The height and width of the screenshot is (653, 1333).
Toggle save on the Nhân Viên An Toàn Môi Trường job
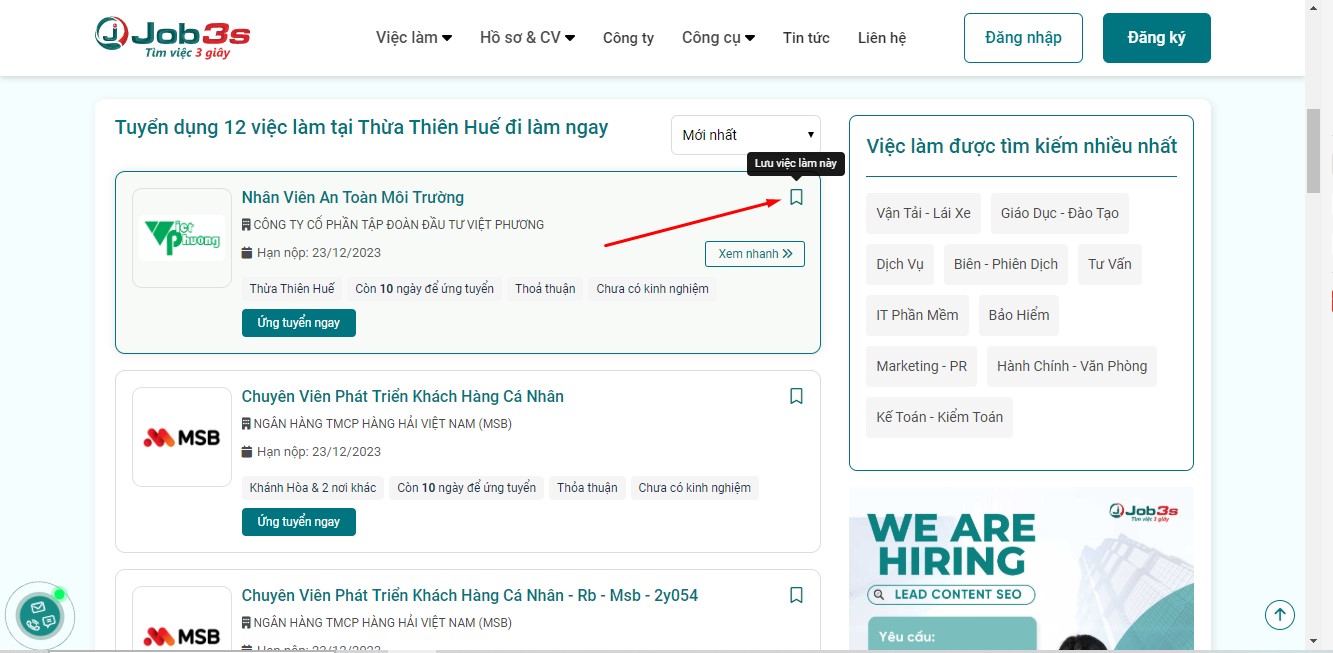[796, 197]
